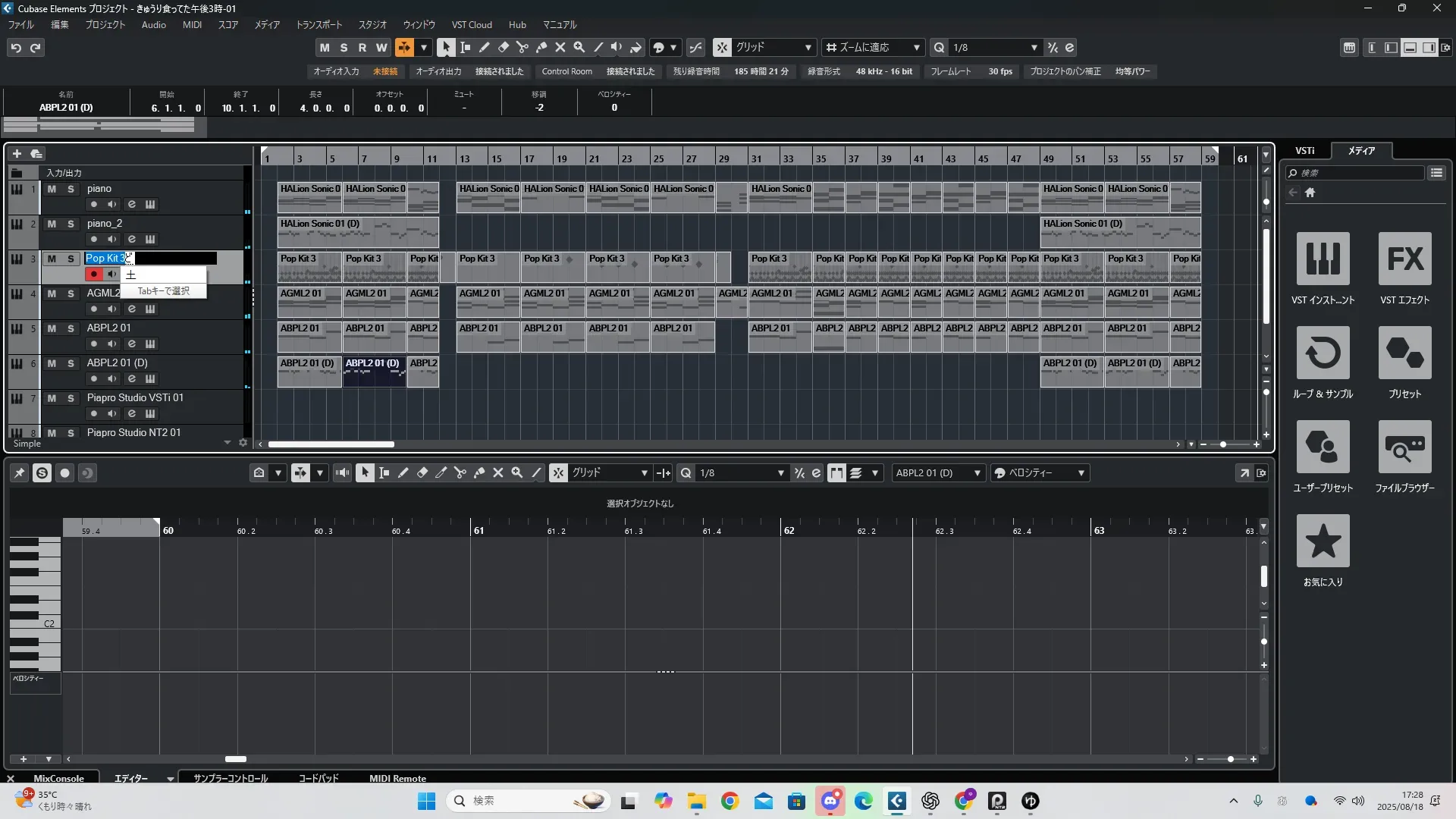Switch to the VSTi tab in right panel
Screen dimensions: 1456x819
[x=1304, y=150]
